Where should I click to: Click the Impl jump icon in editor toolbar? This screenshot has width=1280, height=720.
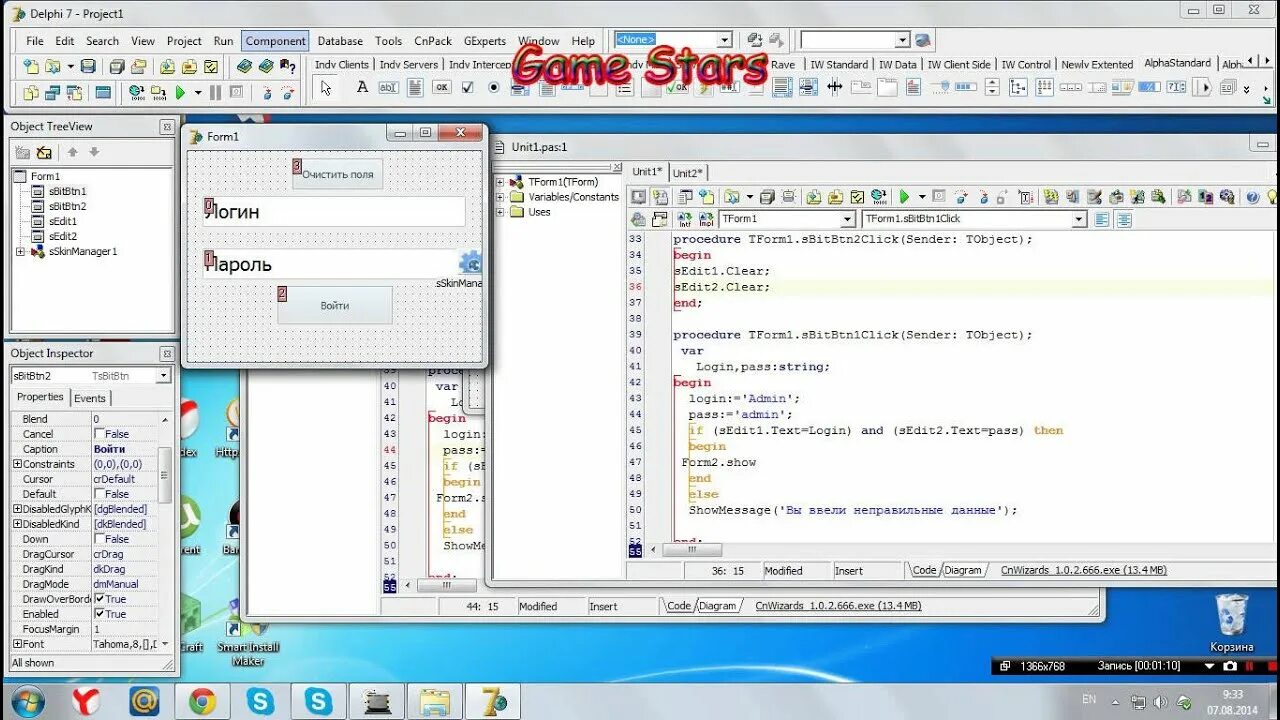pos(706,219)
